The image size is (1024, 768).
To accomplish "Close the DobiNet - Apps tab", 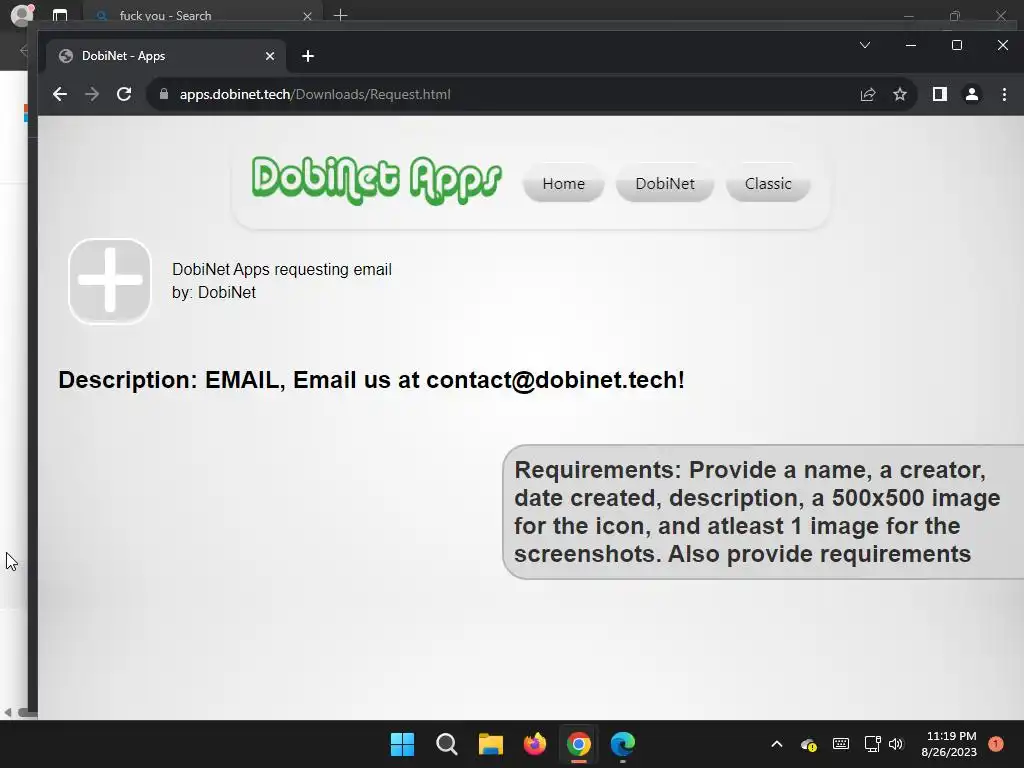I will coord(270,56).
